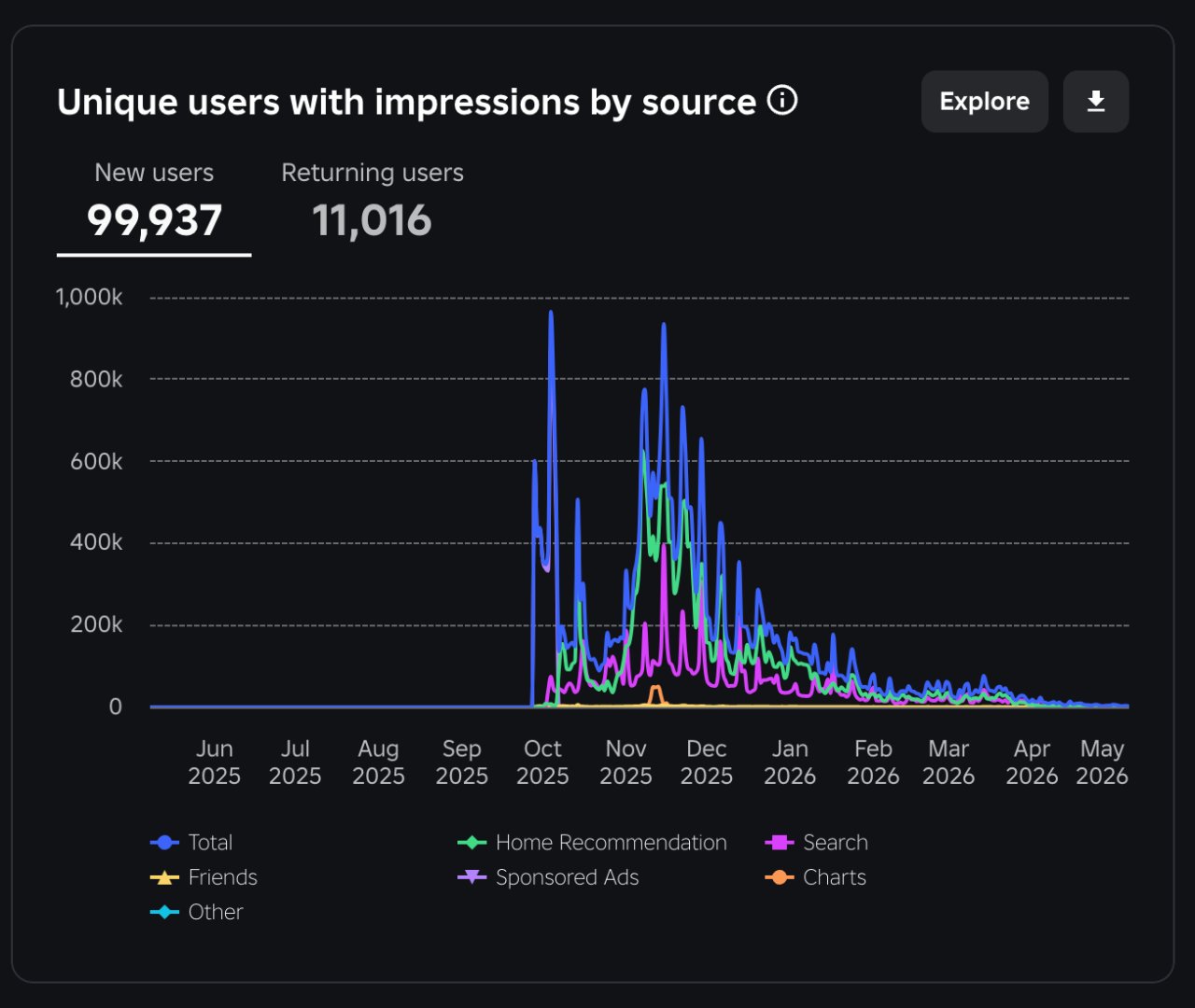Click the '800k' y-axis label

click(x=96, y=379)
